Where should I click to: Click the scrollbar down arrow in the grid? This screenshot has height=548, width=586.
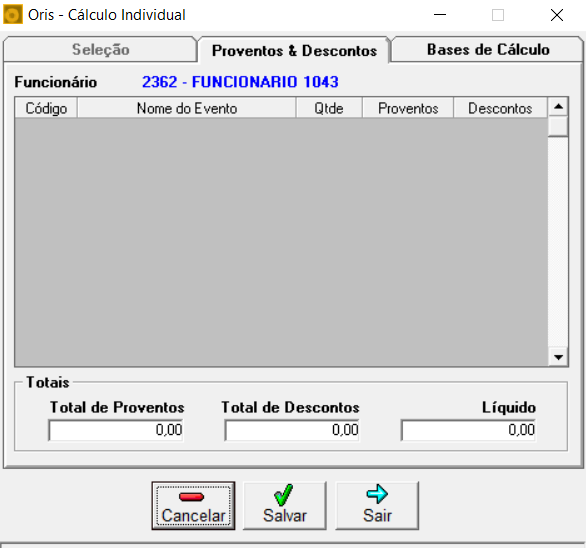click(x=558, y=357)
